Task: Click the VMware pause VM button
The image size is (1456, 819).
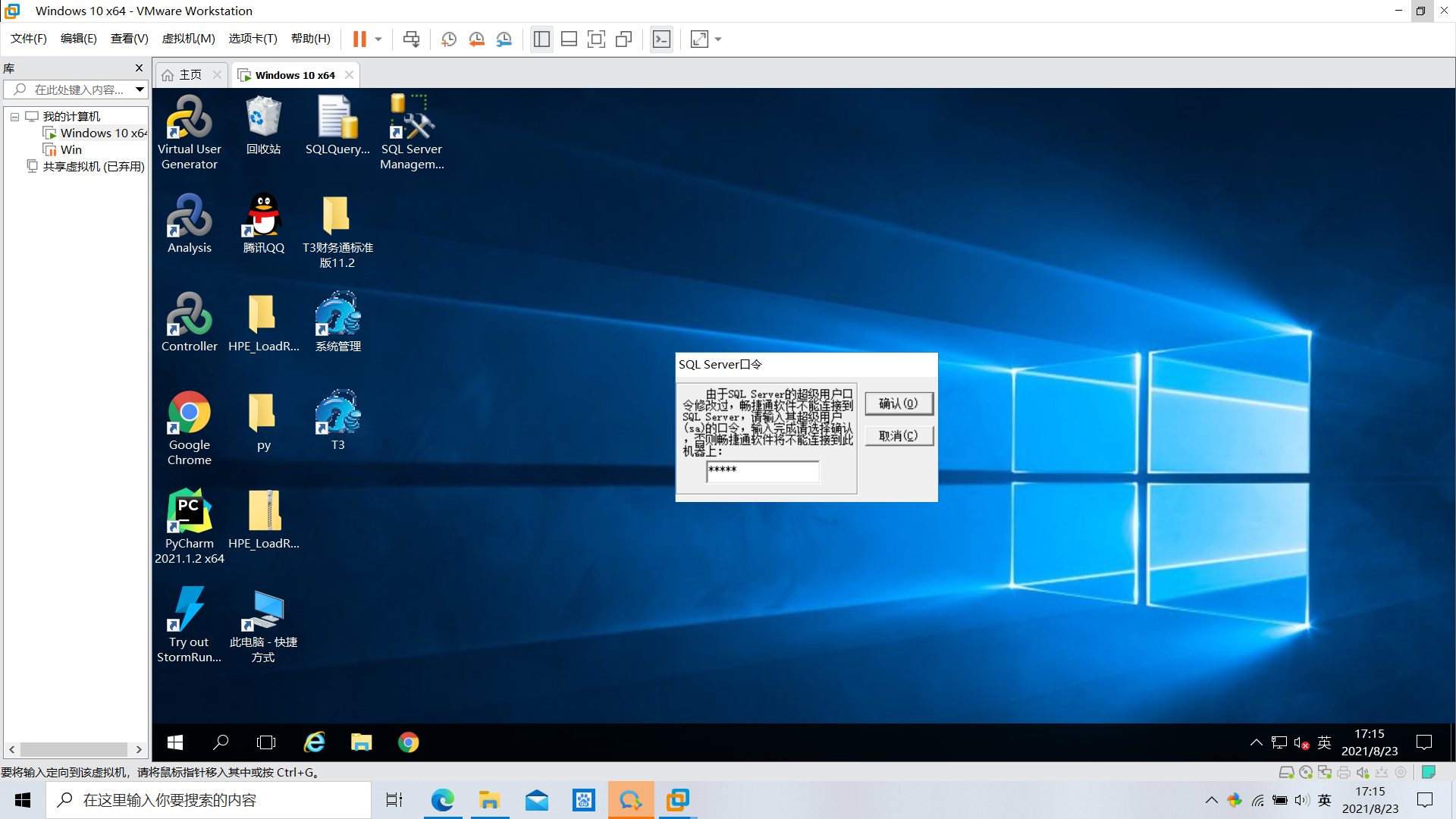Action: [x=359, y=39]
